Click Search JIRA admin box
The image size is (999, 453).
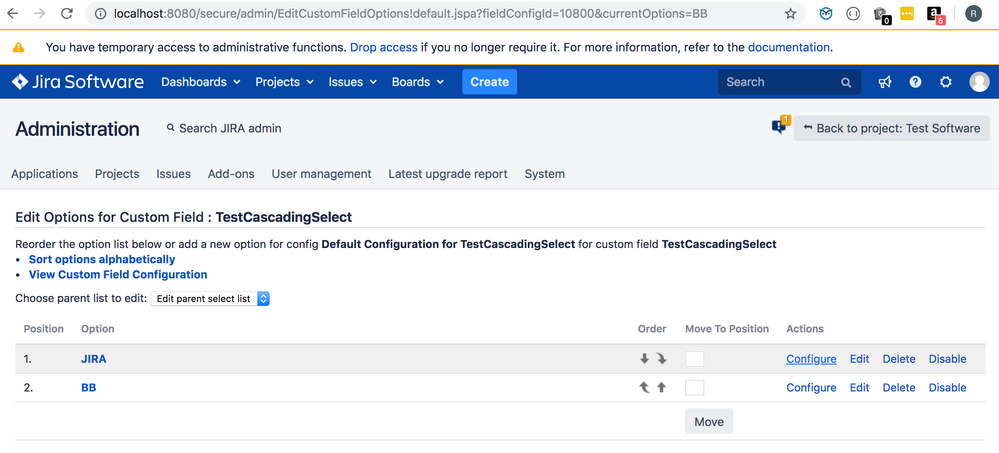click(224, 128)
